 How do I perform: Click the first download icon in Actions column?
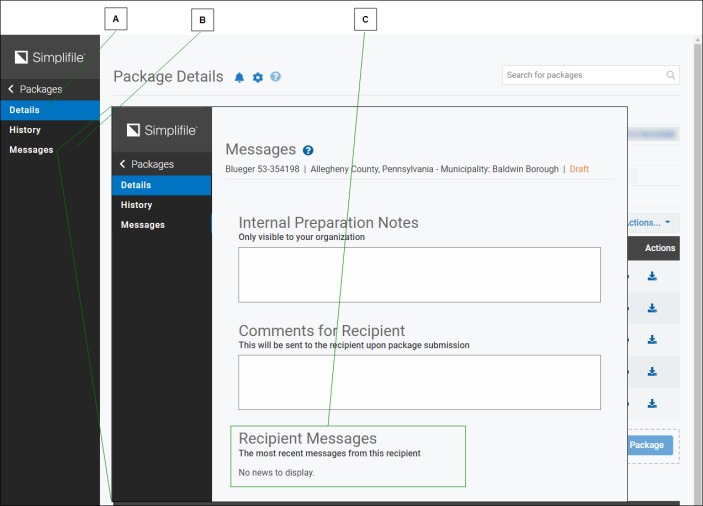pos(652,277)
